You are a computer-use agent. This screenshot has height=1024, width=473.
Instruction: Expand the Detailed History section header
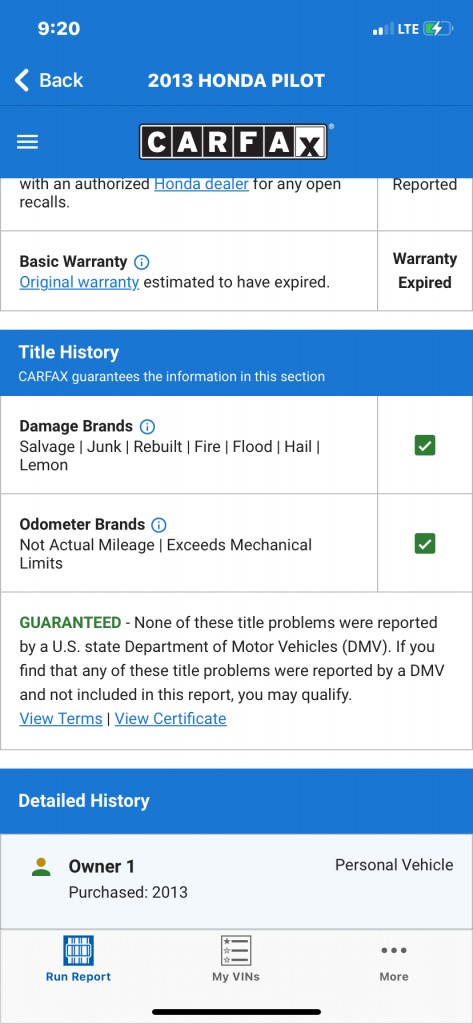point(236,801)
